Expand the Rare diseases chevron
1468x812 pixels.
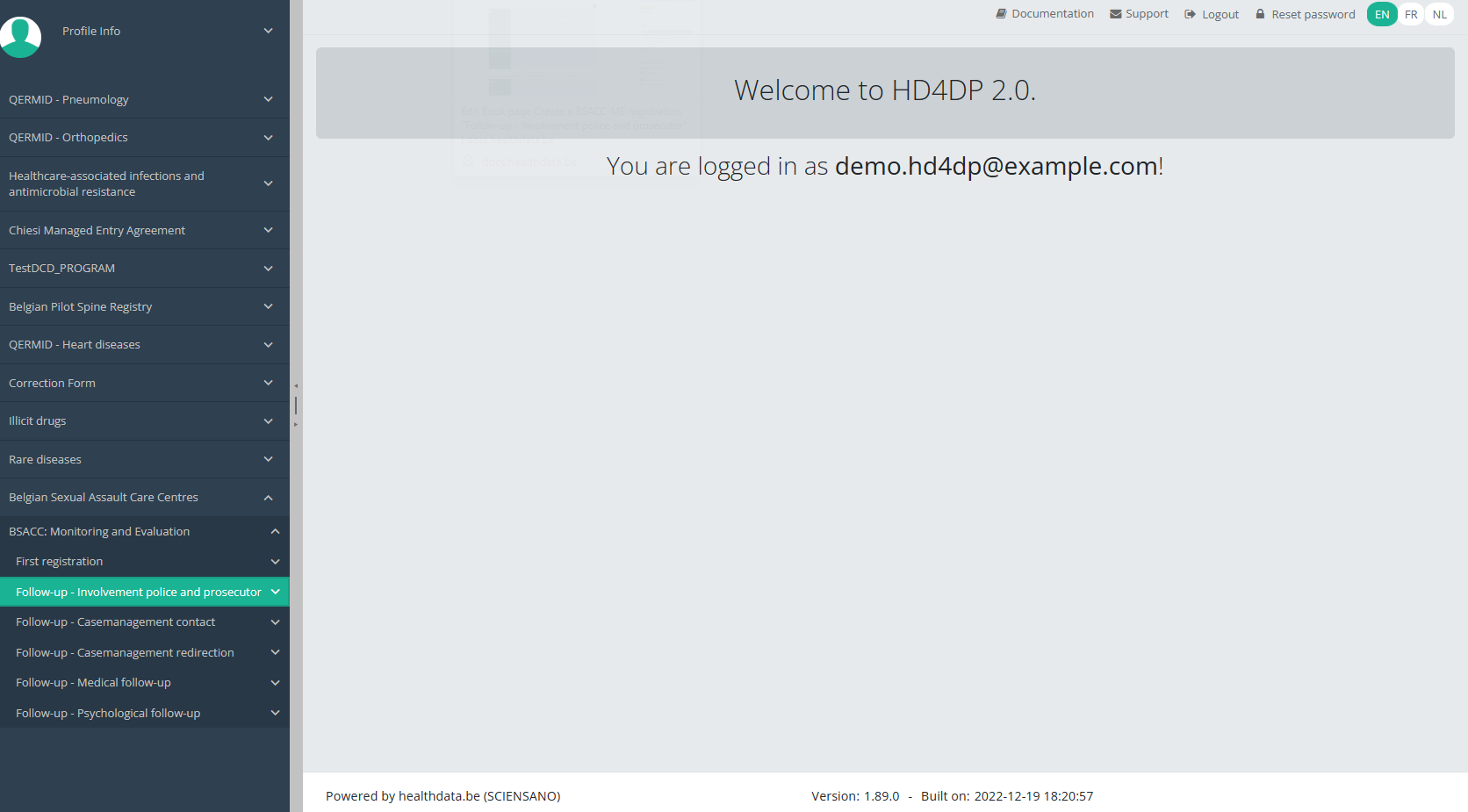[268, 459]
